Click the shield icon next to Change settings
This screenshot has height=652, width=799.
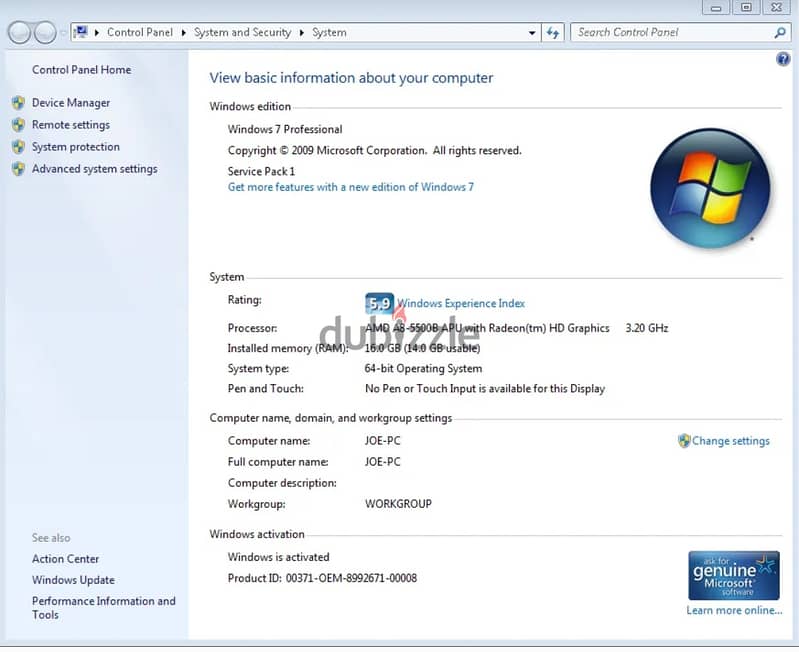click(684, 441)
